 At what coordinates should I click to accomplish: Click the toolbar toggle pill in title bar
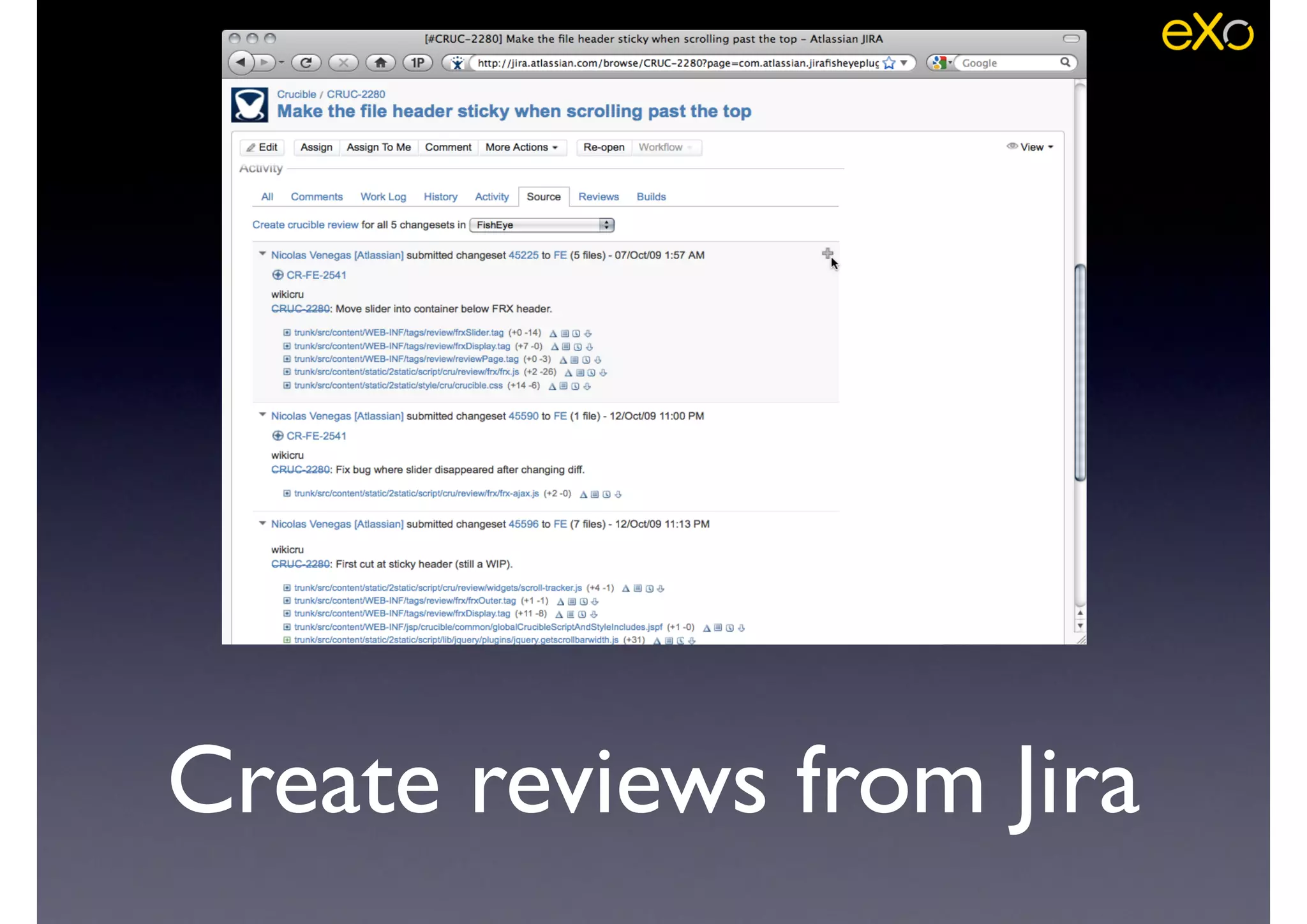(x=1071, y=39)
